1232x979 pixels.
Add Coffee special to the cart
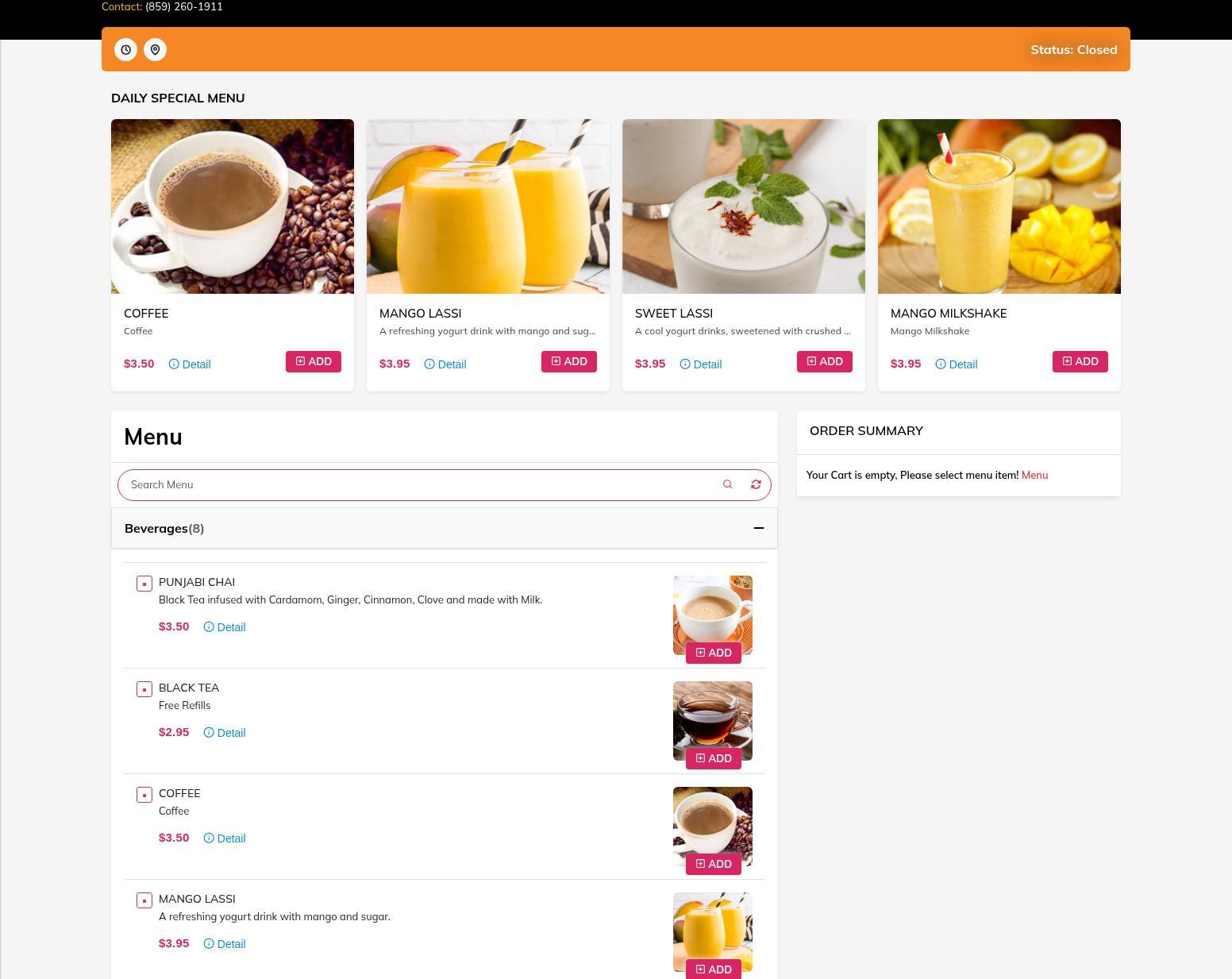tap(314, 361)
